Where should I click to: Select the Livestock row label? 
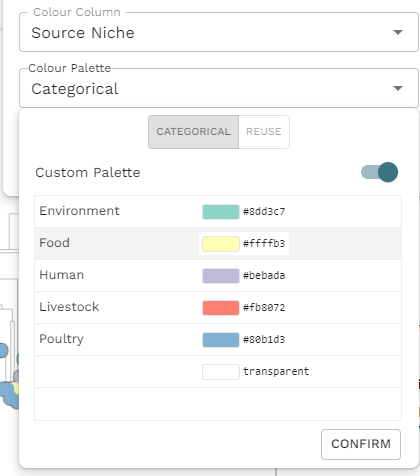coord(69,307)
